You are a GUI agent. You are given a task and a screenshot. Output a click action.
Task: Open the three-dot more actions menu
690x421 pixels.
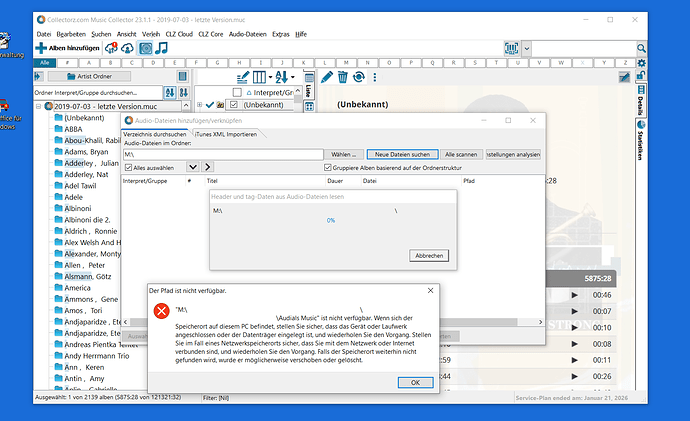click(x=374, y=77)
